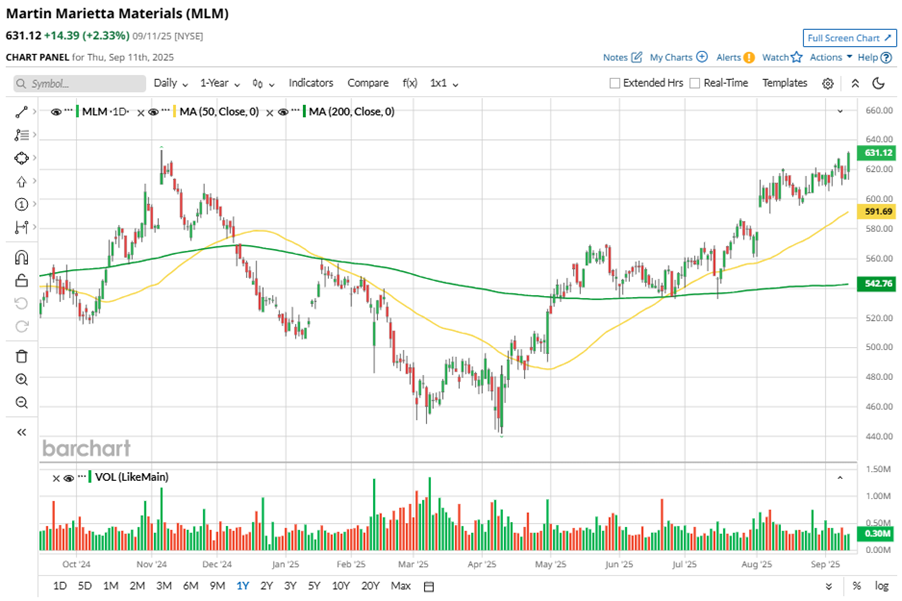This screenshot has width=902, height=601.
Task: Expand the trend line tool options arrow
Action: tap(35, 112)
